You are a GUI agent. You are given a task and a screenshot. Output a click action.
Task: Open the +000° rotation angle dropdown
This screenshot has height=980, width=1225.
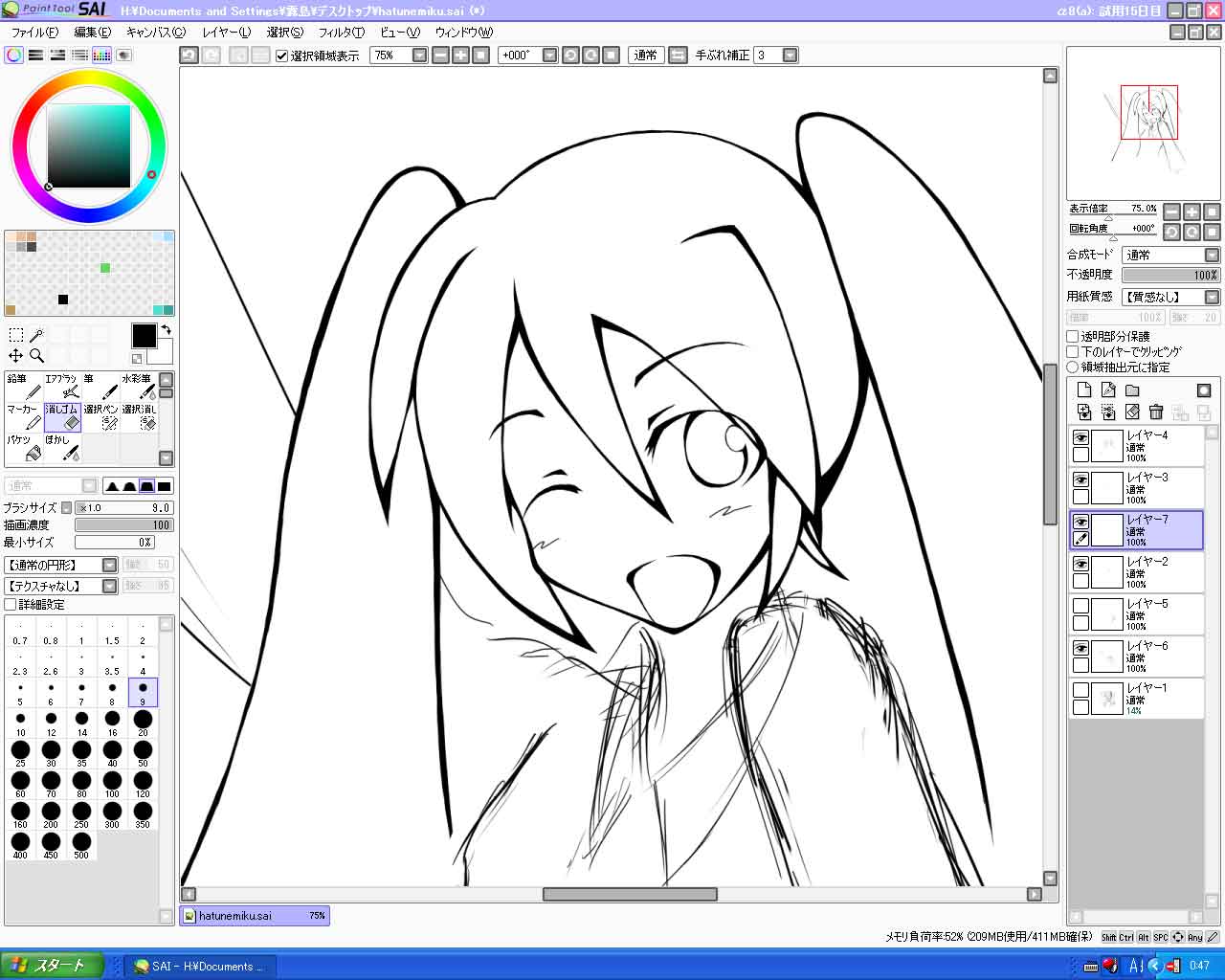[549, 56]
